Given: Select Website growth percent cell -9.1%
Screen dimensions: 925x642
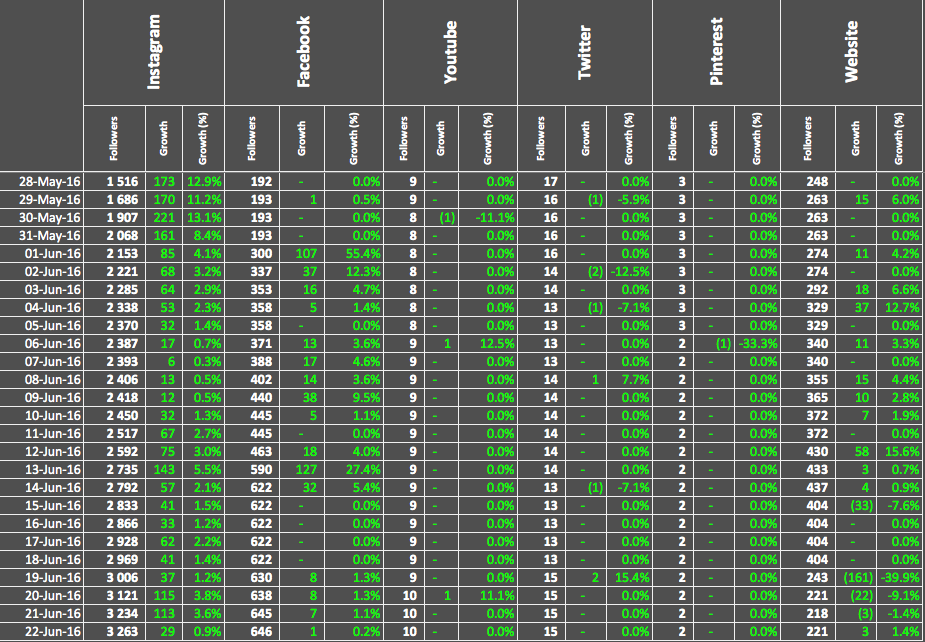Looking at the screenshot, I should (900, 596).
